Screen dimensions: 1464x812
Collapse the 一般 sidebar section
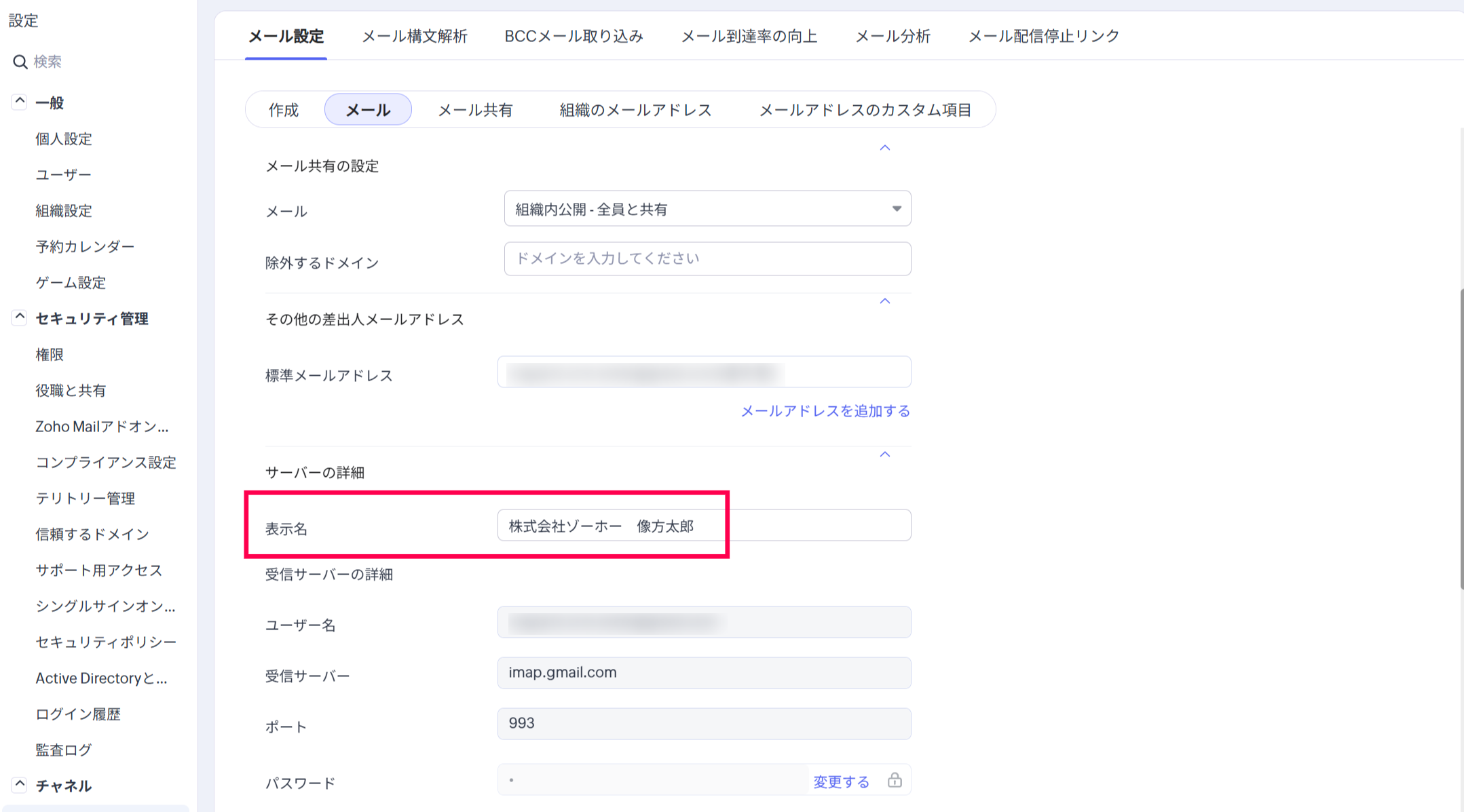click(x=19, y=102)
